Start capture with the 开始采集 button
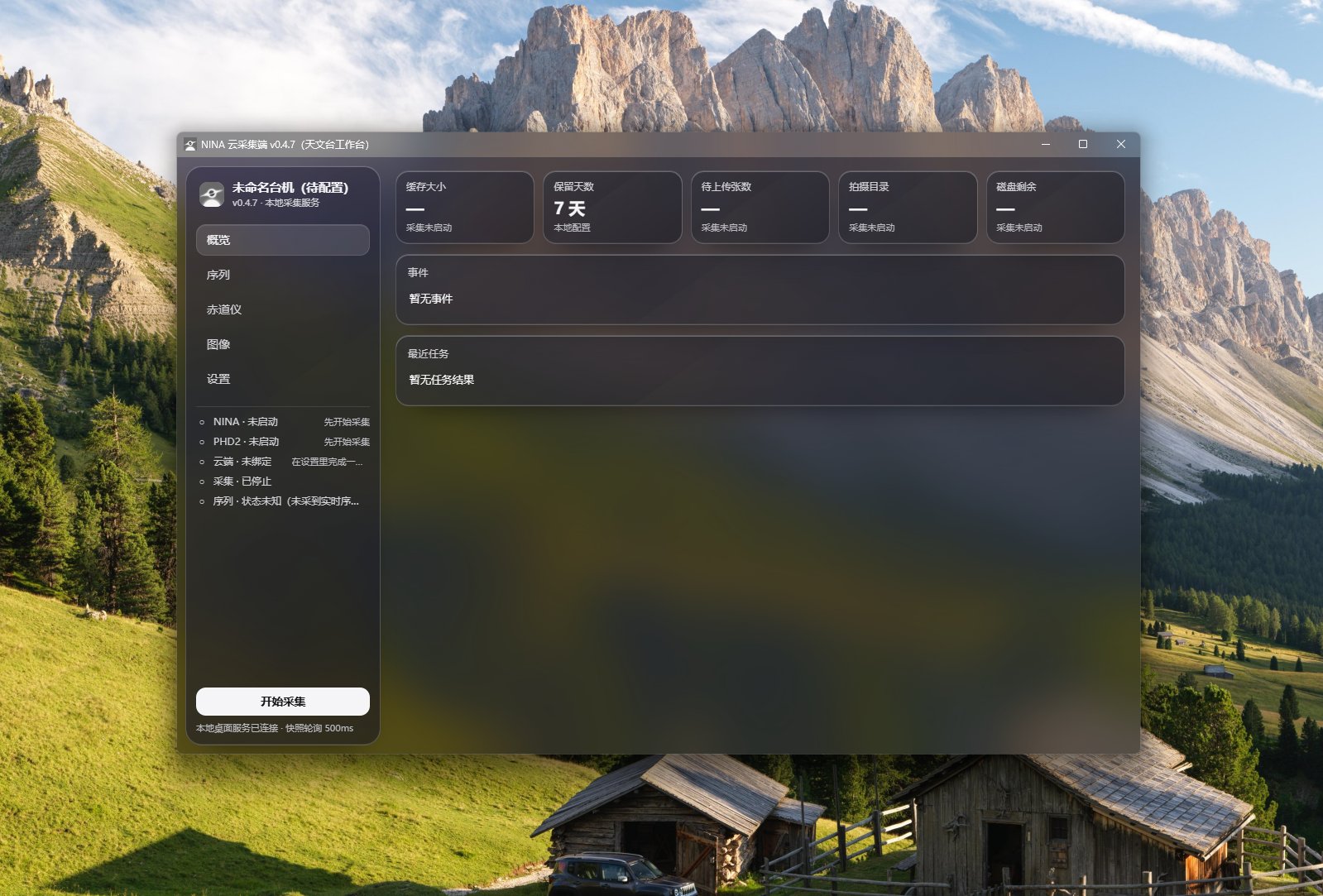Viewport: 1323px width, 896px height. [x=283, y=702]
